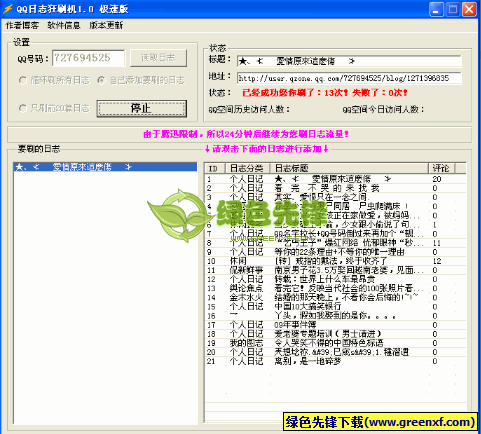Screen dimensions: 481x434
Task: Click the lightning app icon in title bar
Action: coord(8,9)
